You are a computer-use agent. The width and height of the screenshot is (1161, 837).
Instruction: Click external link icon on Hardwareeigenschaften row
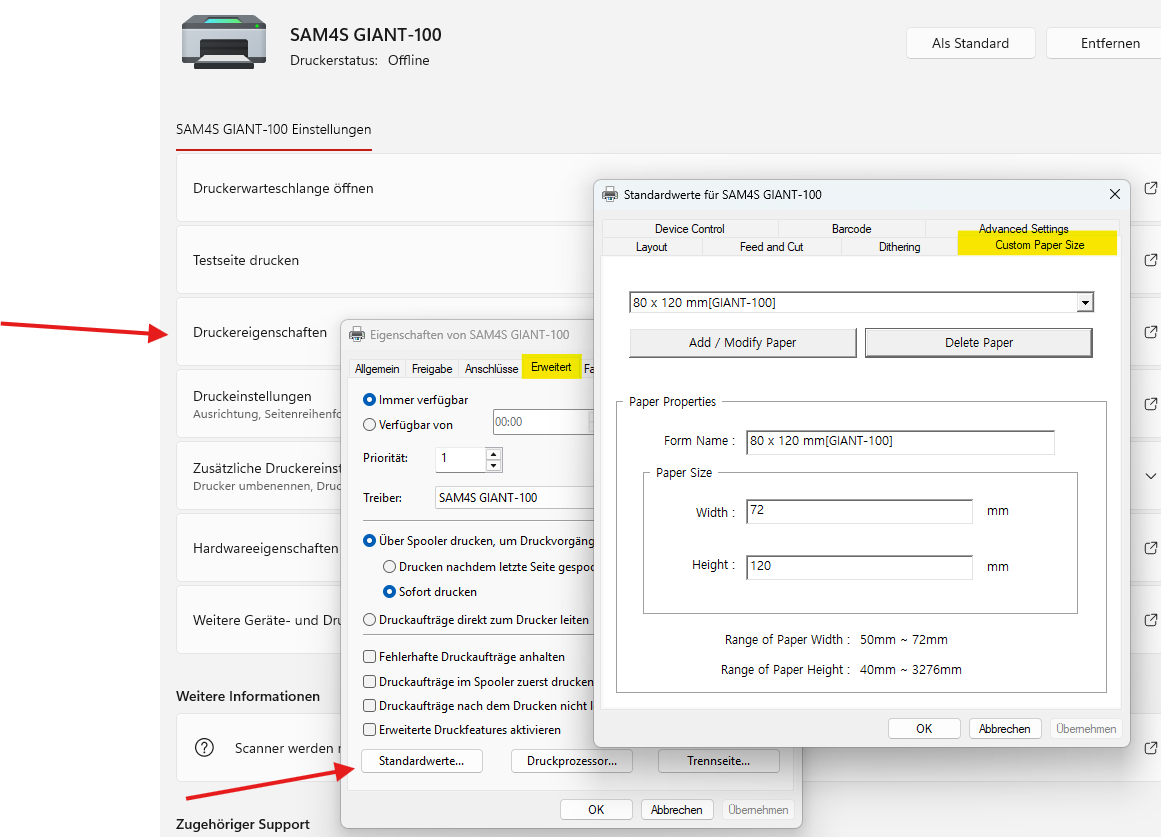pyautogui.click(x=1151, y=547)
